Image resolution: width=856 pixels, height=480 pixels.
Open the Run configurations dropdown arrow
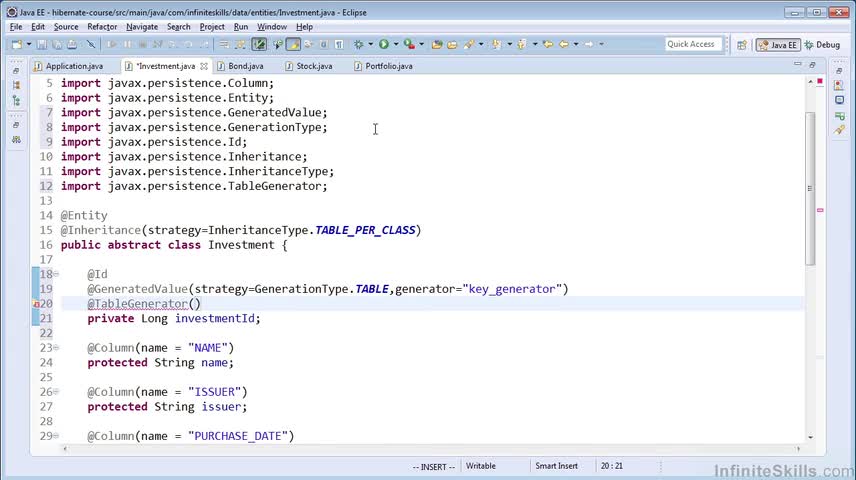point(396,44)
